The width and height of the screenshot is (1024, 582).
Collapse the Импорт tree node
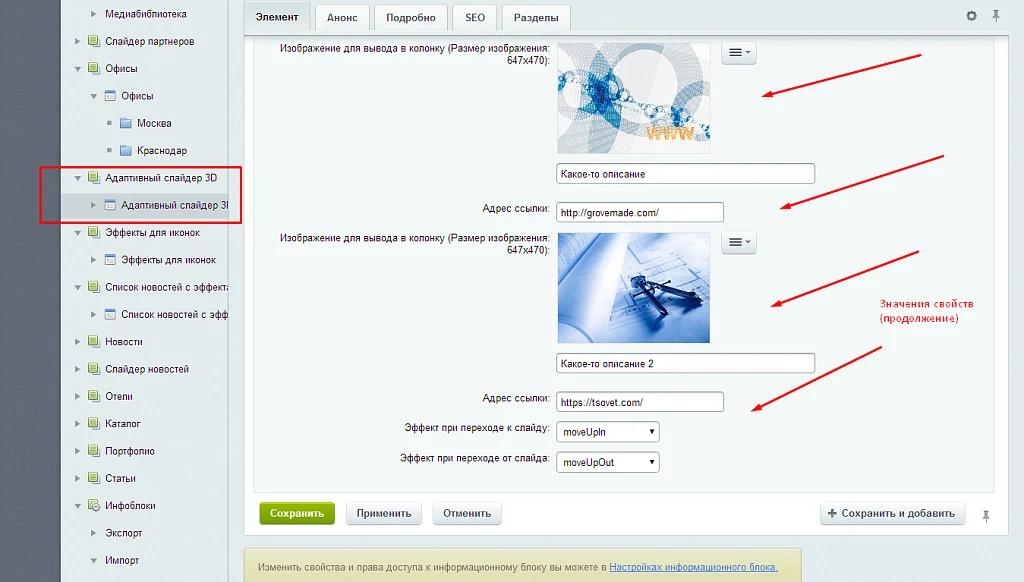(x=93, y=560)
